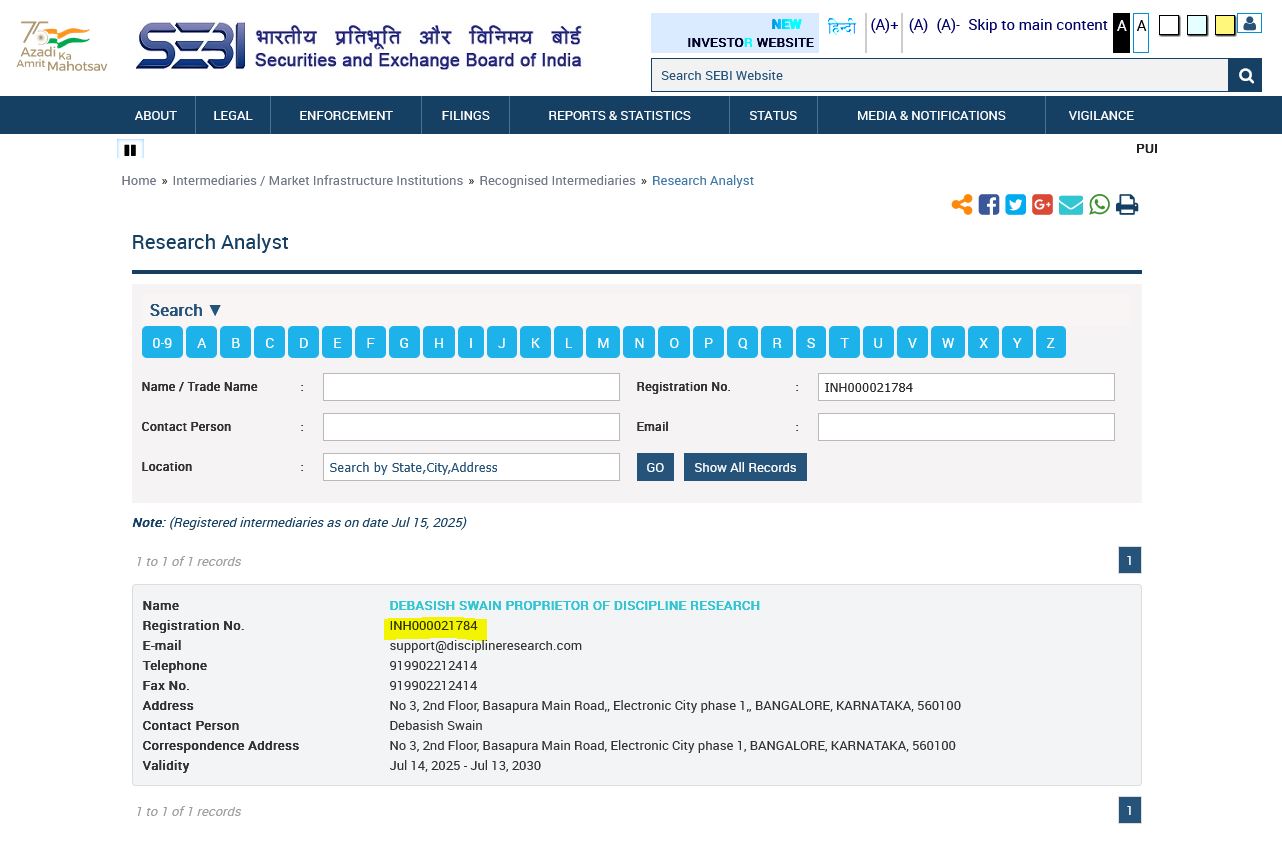Print the page using printer icon

(x=1127, y=205)
